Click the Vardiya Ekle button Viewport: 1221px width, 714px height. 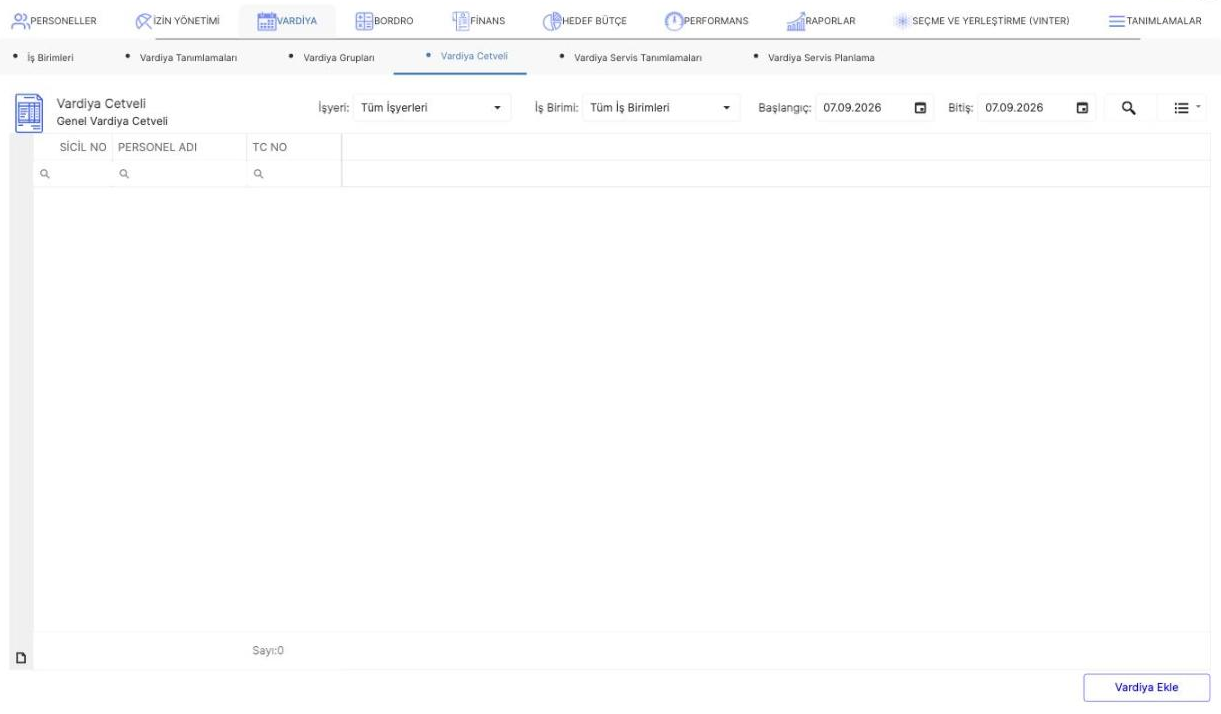pyautogui.click(x=1146, y=687)
